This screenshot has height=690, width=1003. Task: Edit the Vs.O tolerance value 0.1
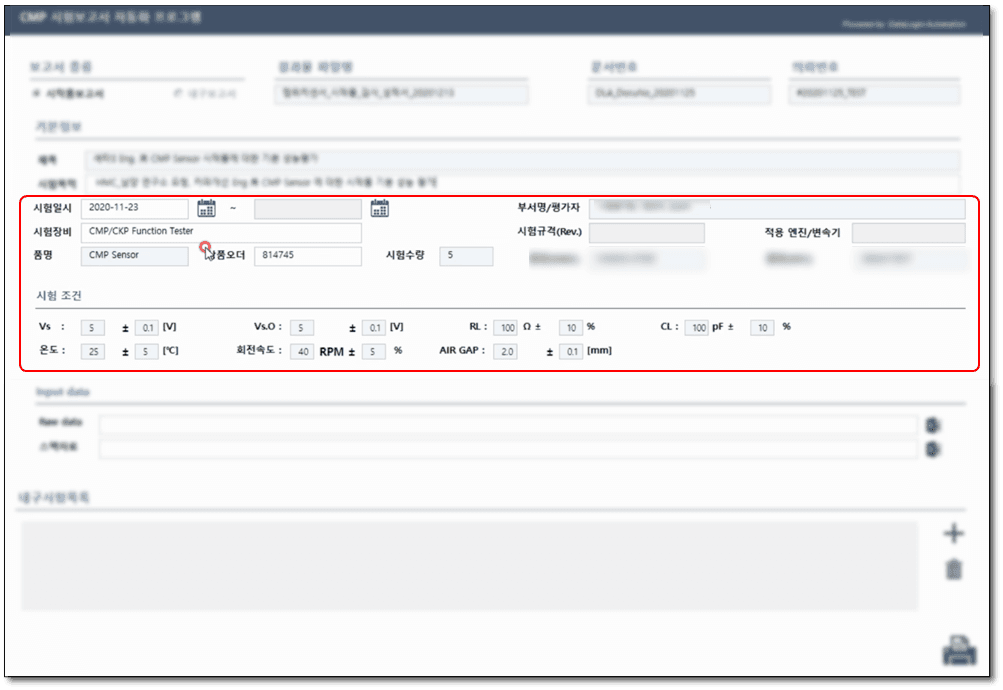[374, 328]
